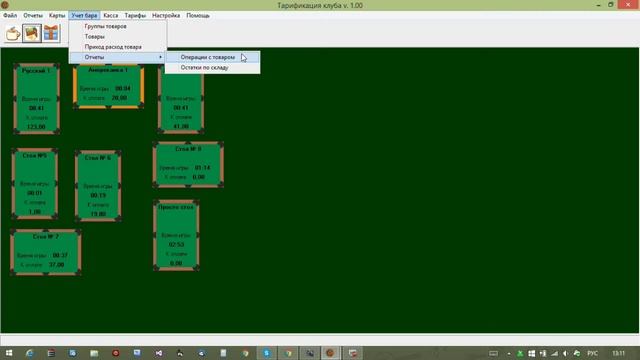
Task: Open the Касса menu
Action: click(111, 16)
